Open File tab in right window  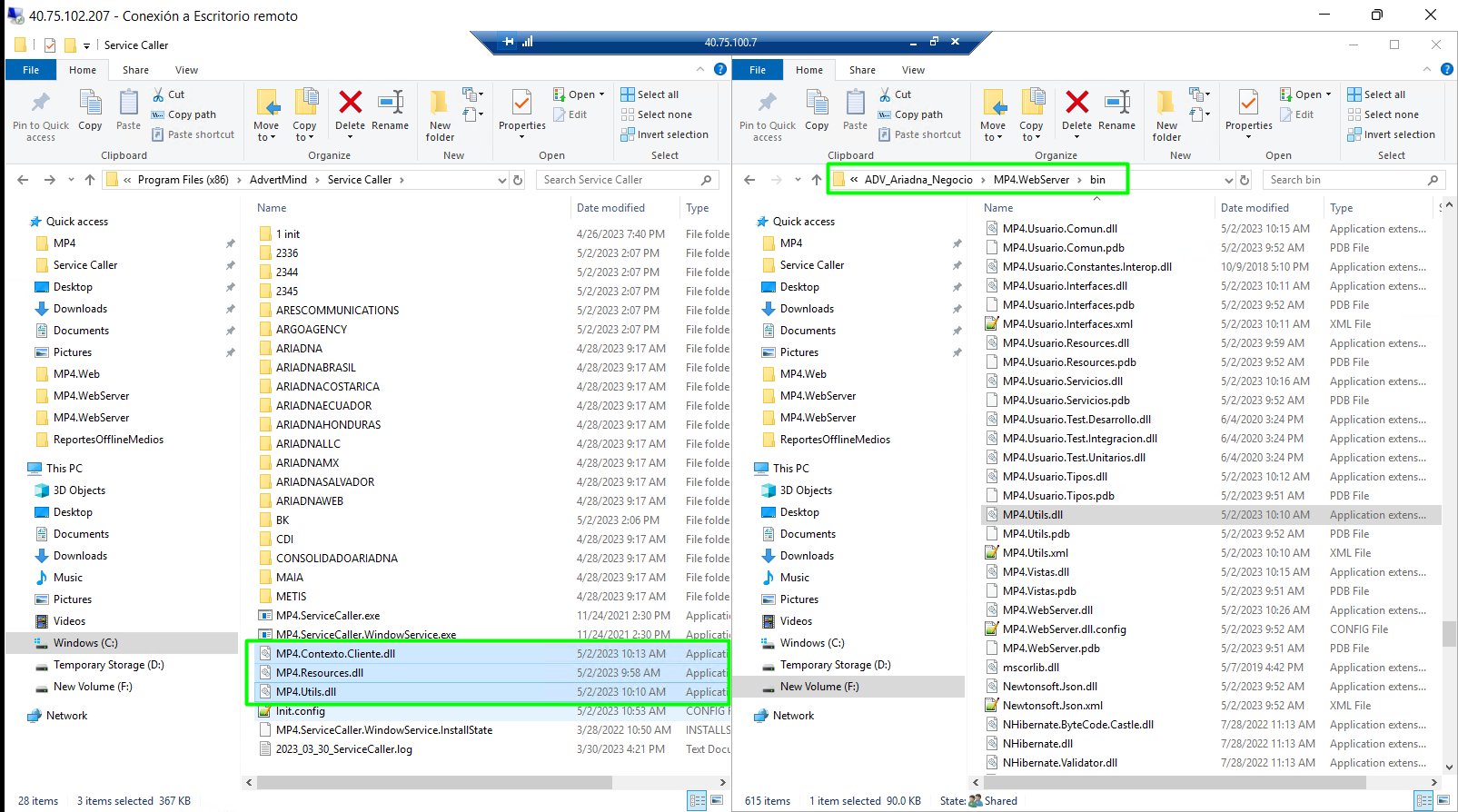coord(758,70)
